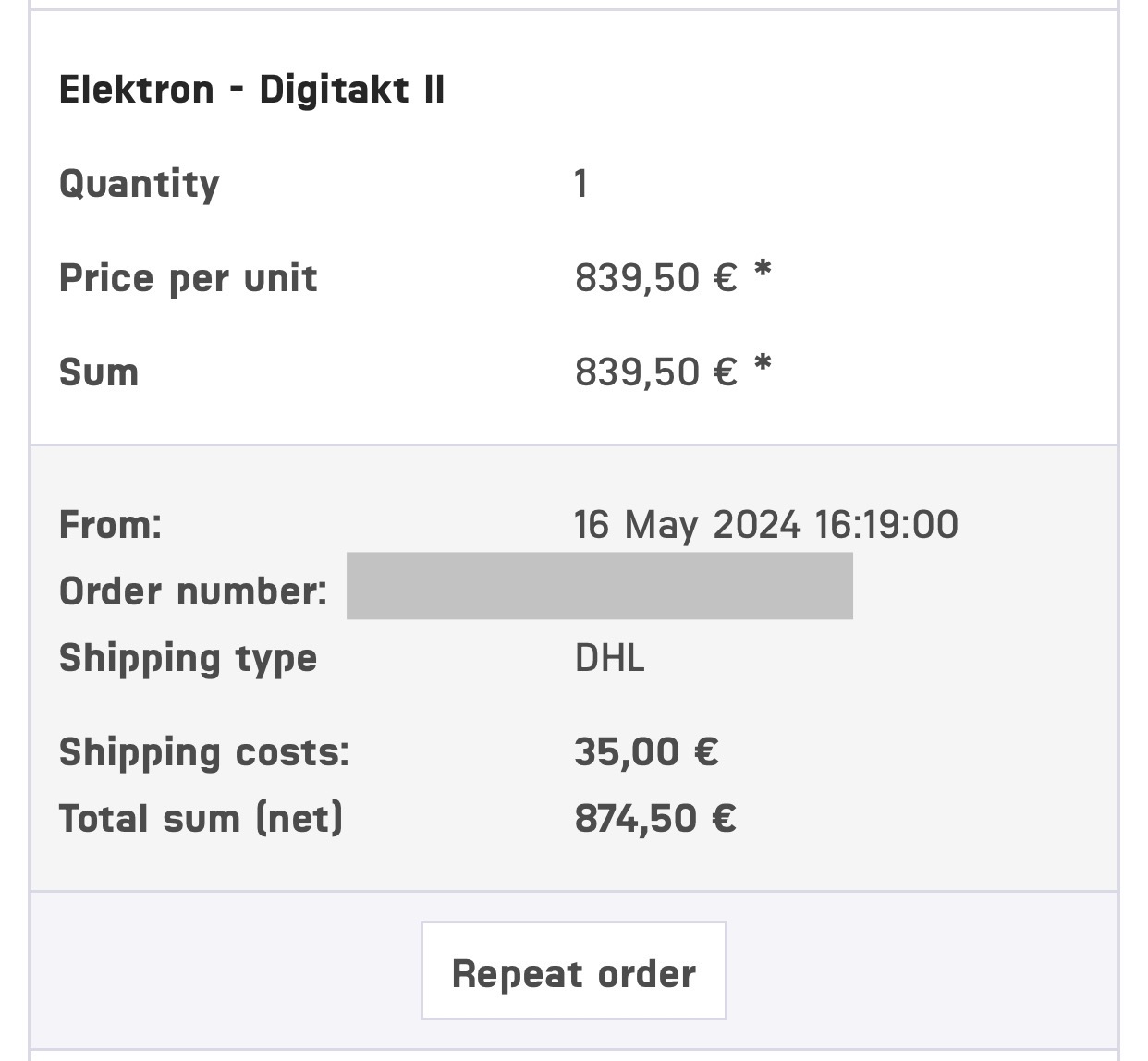Select the Sum row amount 839,50 €
The width and height of the screenshot is (1148, 1061).
[655, 372]
